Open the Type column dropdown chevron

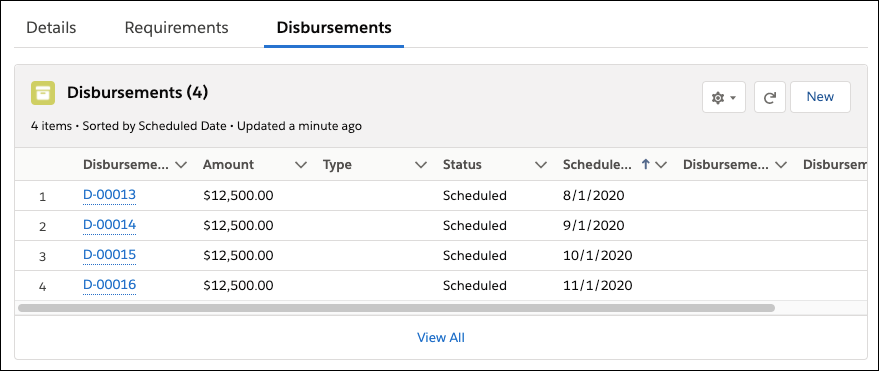click(420, 165)
